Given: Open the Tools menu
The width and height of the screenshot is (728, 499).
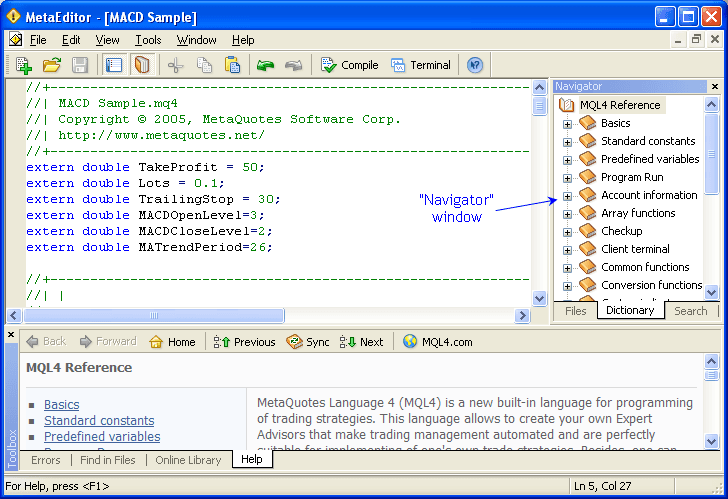Looking at the screenshot, I should click(x=148, y=40).
